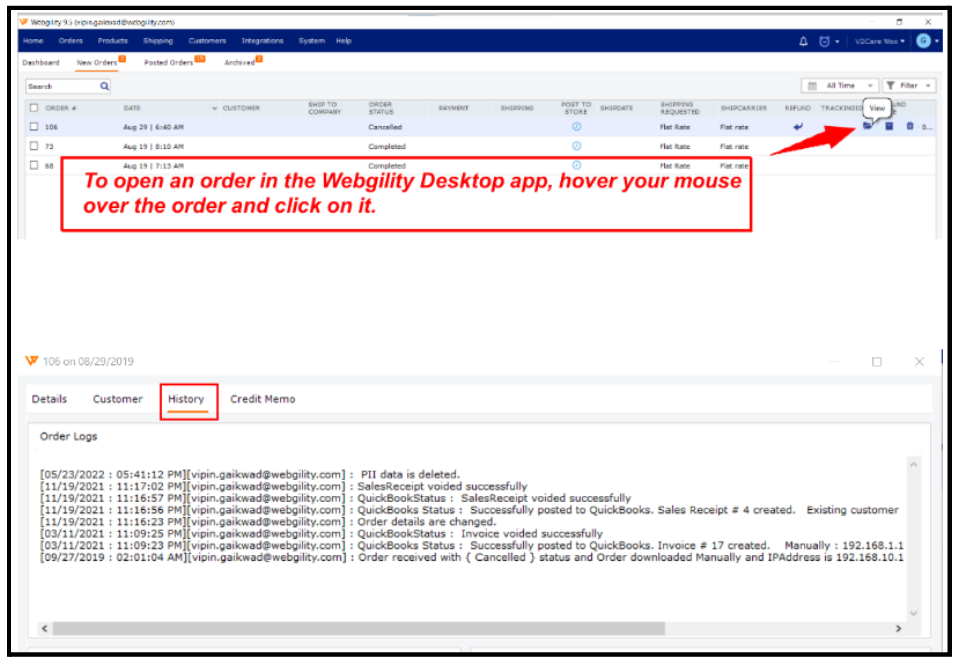960x665 pixels.
Task: Open the Customers menu
Action: point(207,41)
